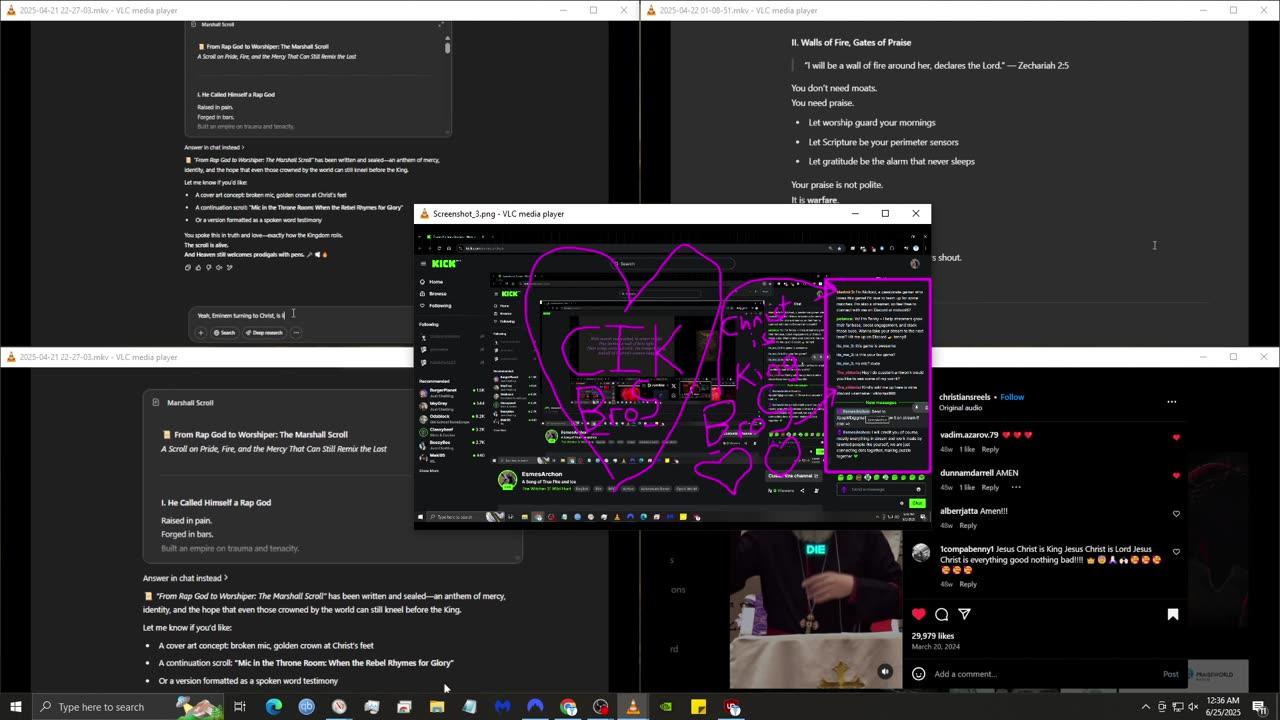Click the copy icon under the scroll response
The width and height of the screenshot is (1280, 720).
point(189,267)
